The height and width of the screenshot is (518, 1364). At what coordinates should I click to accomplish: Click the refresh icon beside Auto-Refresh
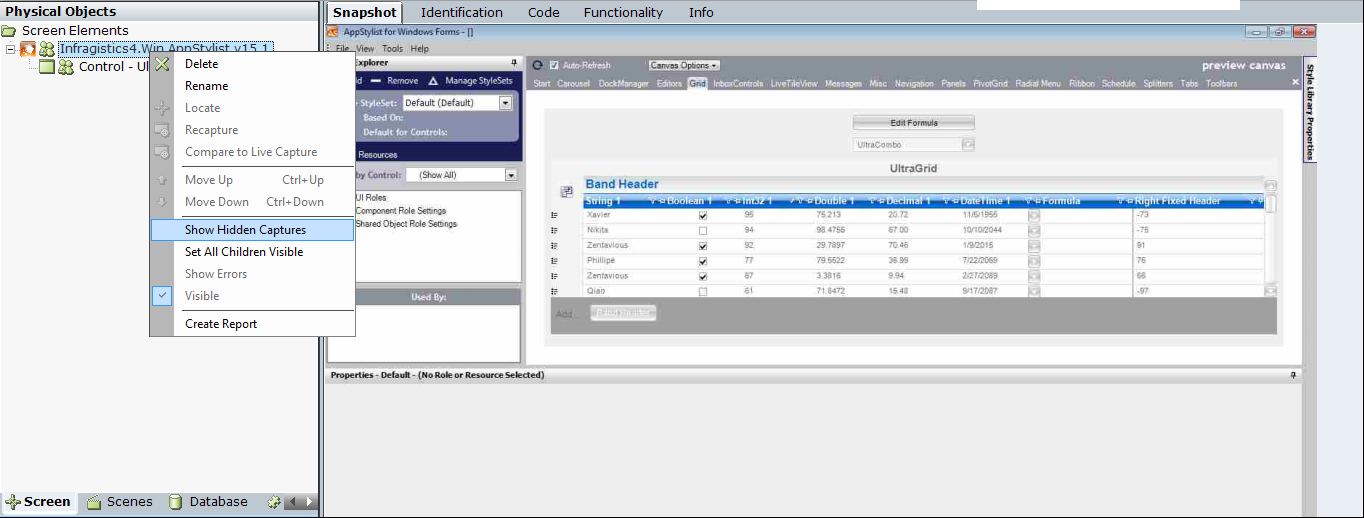point(537,65)
